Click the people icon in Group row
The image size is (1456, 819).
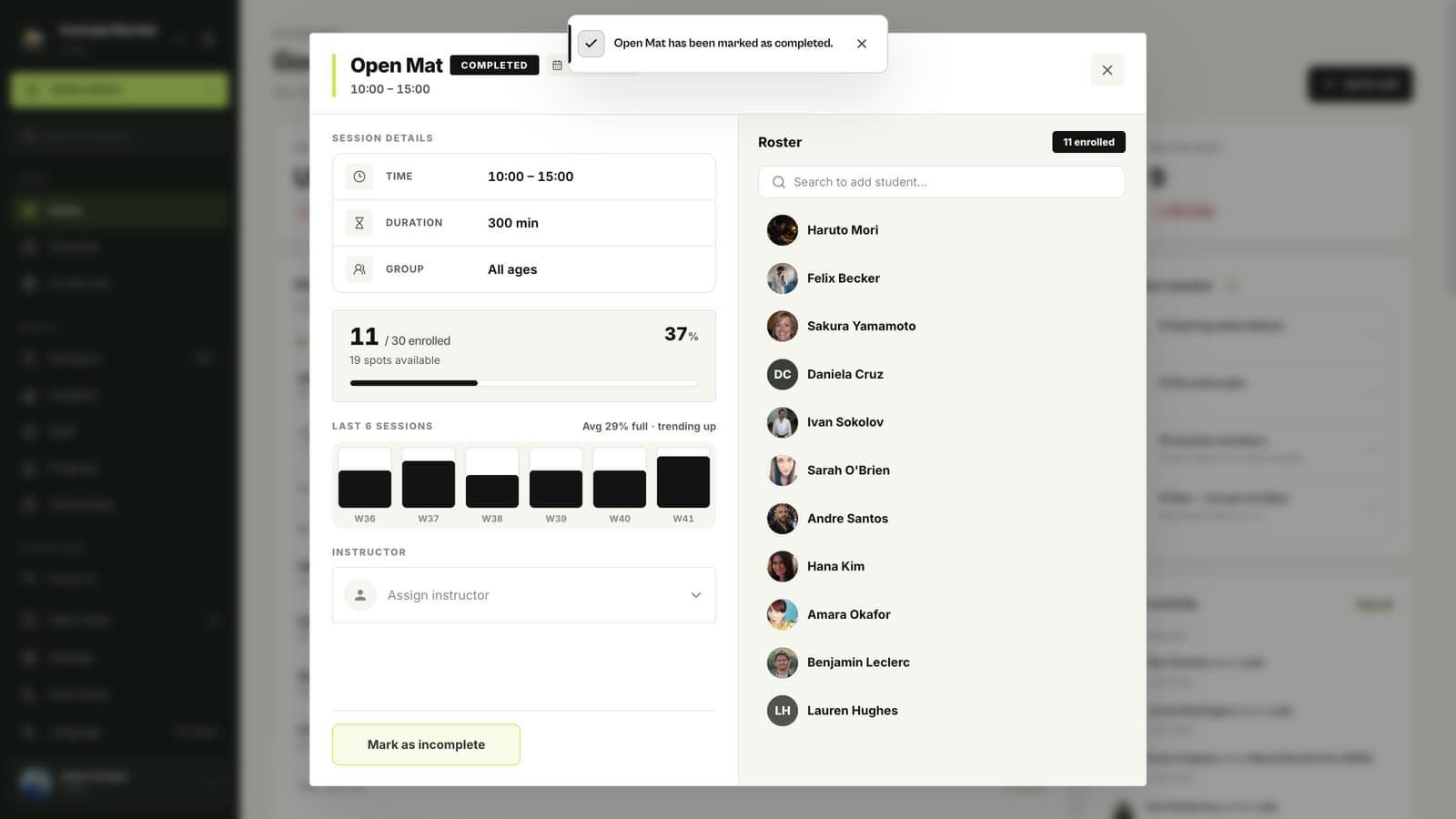359,269
